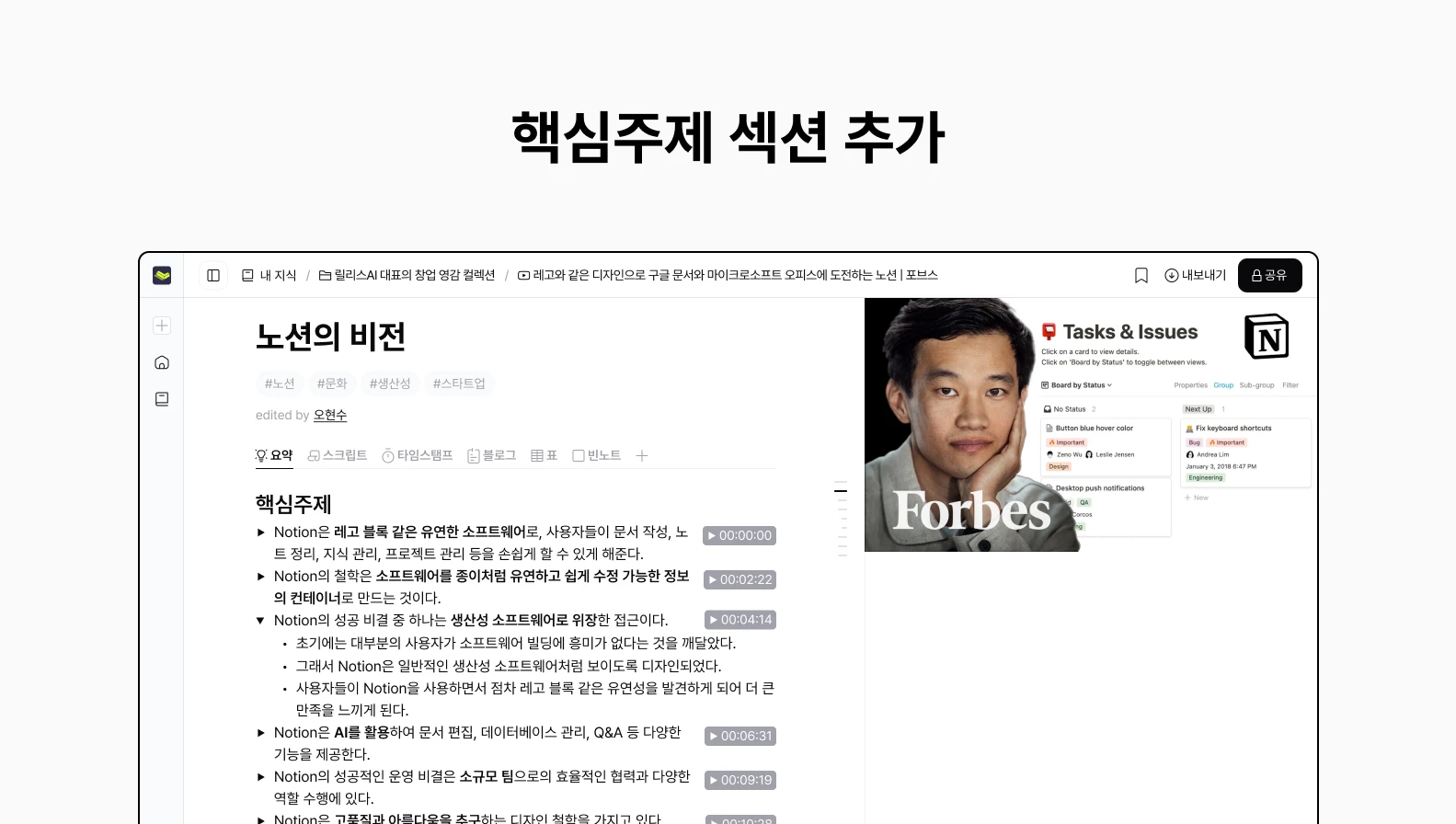Jump to timestamp 00:00:00
The image size is (1456, 824).
coord(739,535)
